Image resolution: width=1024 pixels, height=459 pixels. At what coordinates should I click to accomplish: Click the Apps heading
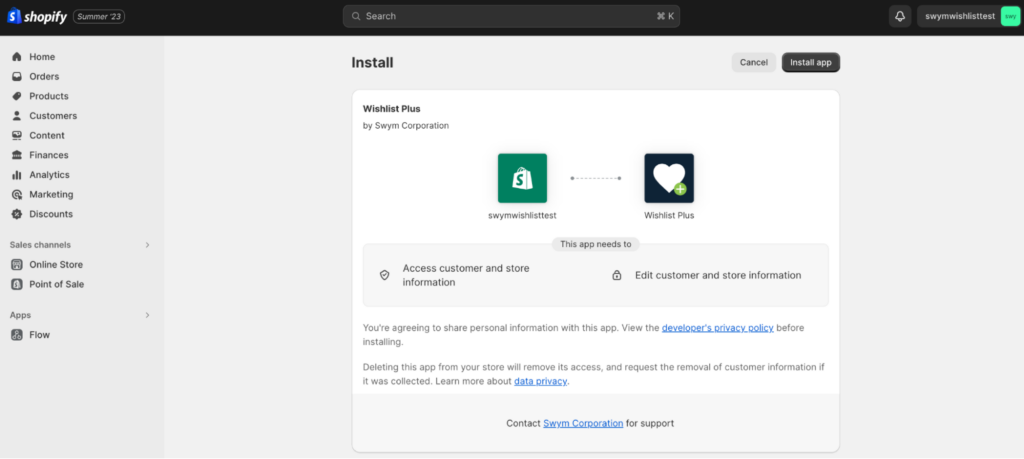(x=20, y=315)
